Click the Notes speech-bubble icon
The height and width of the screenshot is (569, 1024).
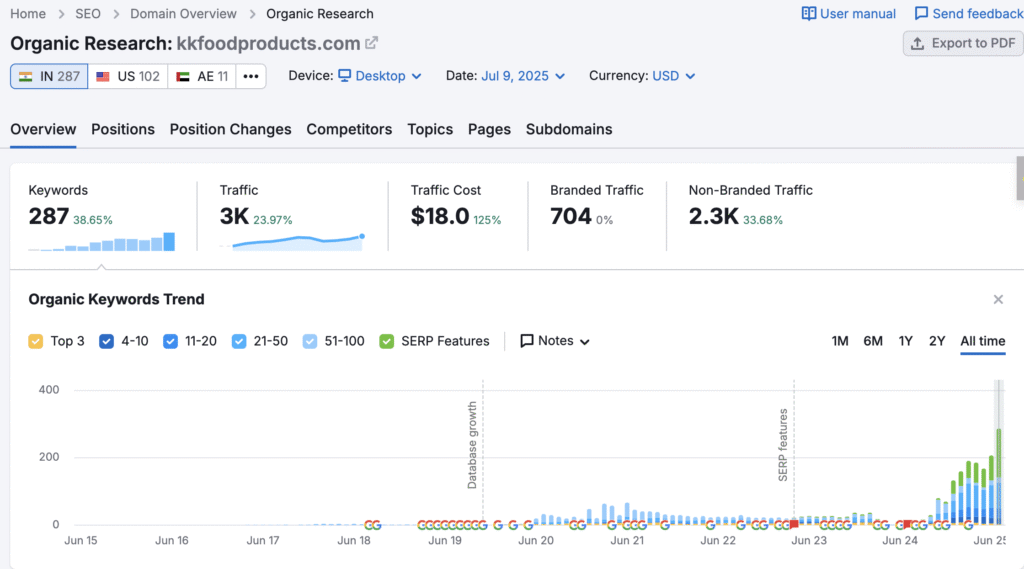point(526,341)
